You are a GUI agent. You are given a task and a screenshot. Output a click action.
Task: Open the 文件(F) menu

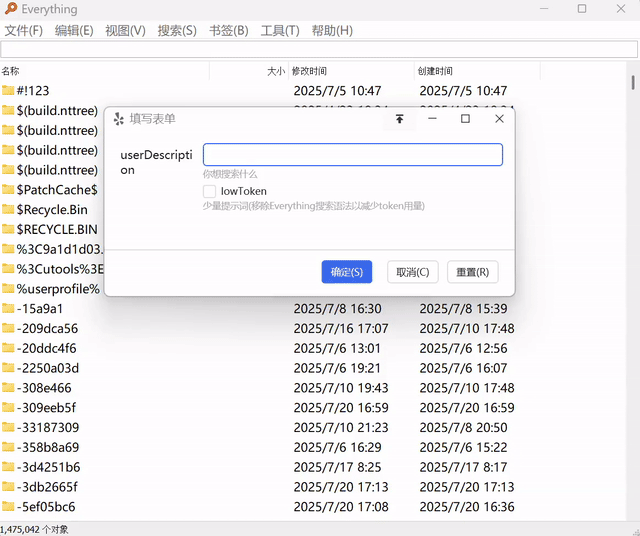tap(24, 31)
